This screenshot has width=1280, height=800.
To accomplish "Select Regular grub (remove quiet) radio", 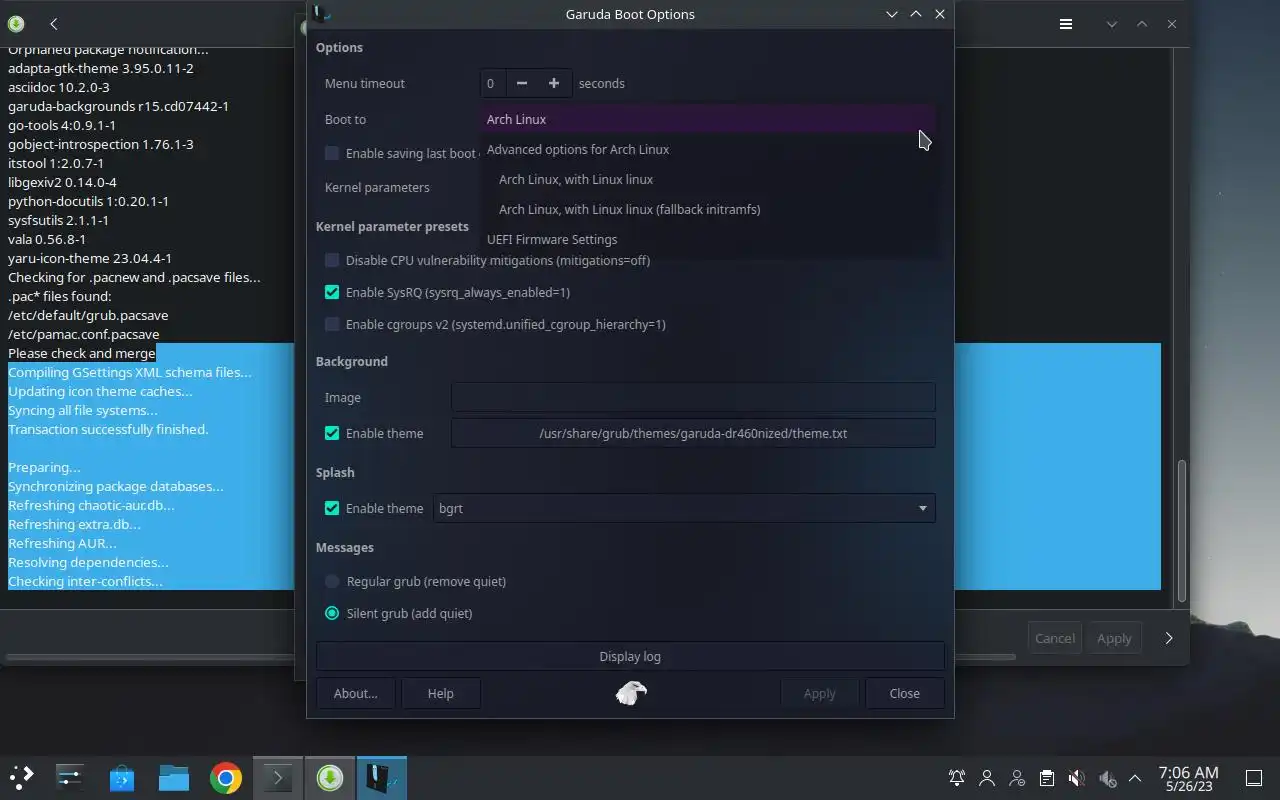I will [x=332, y=581].
